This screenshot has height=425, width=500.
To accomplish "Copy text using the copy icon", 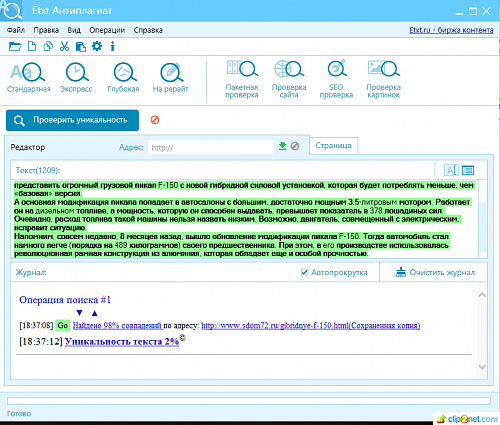I will click(x=48, y=46).
